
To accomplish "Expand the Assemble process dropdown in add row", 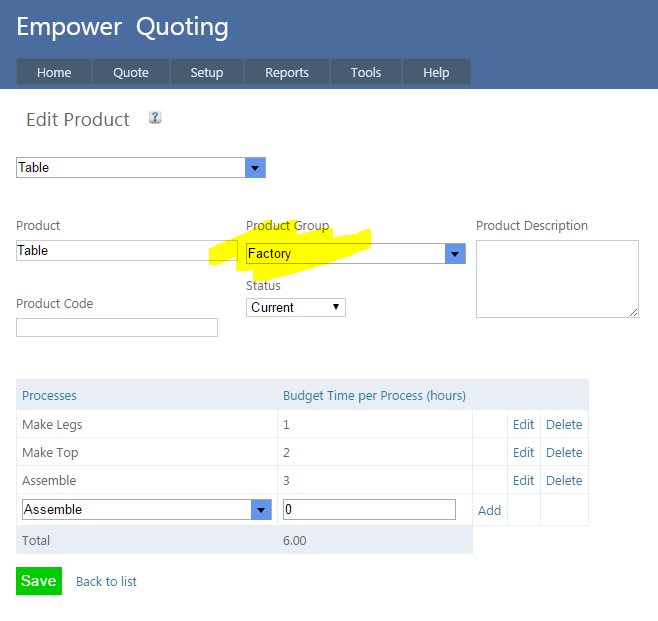I will (x=261, y=510).
